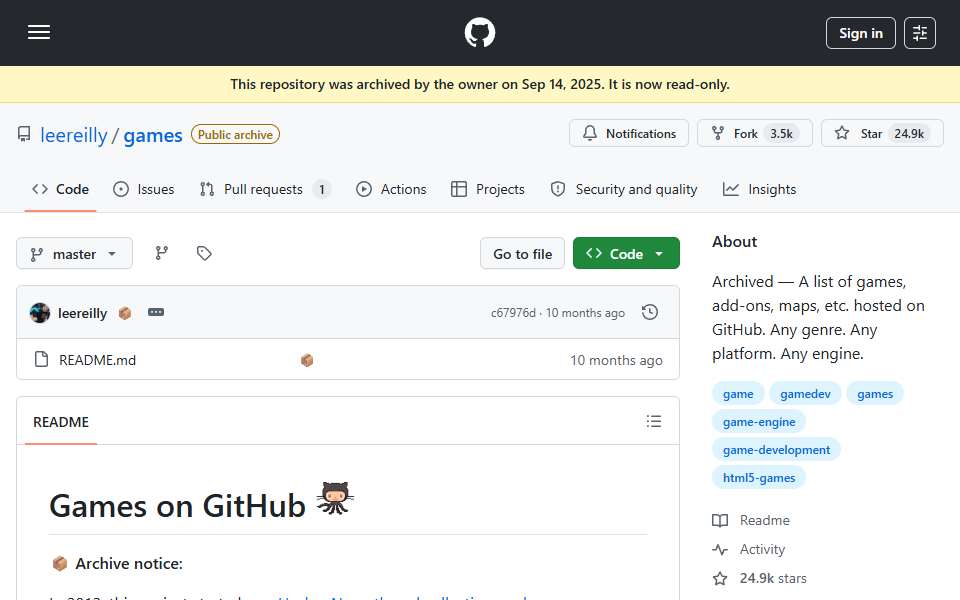Screen dimensions: 960x600
Task: Select the game-engine topic tag
Action: click(759, 422)
